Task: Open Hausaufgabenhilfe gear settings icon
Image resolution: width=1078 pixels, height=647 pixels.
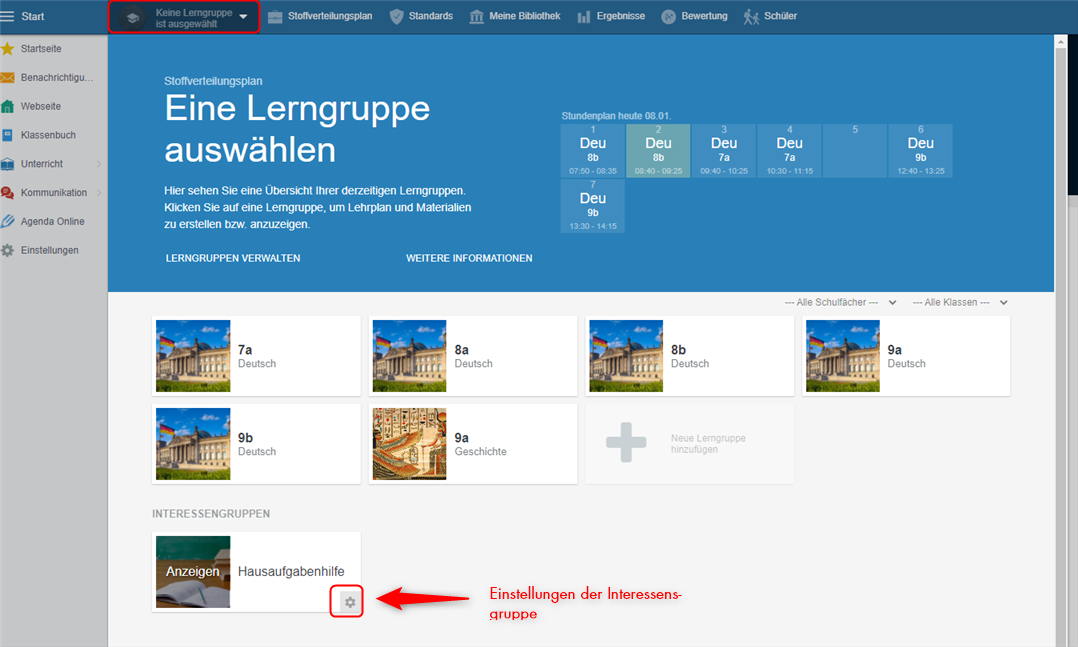Action: (349, 602)
